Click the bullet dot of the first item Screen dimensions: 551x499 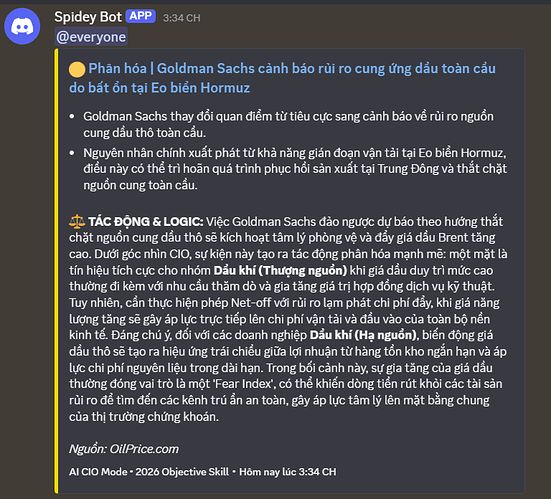(x=72, y=116)
